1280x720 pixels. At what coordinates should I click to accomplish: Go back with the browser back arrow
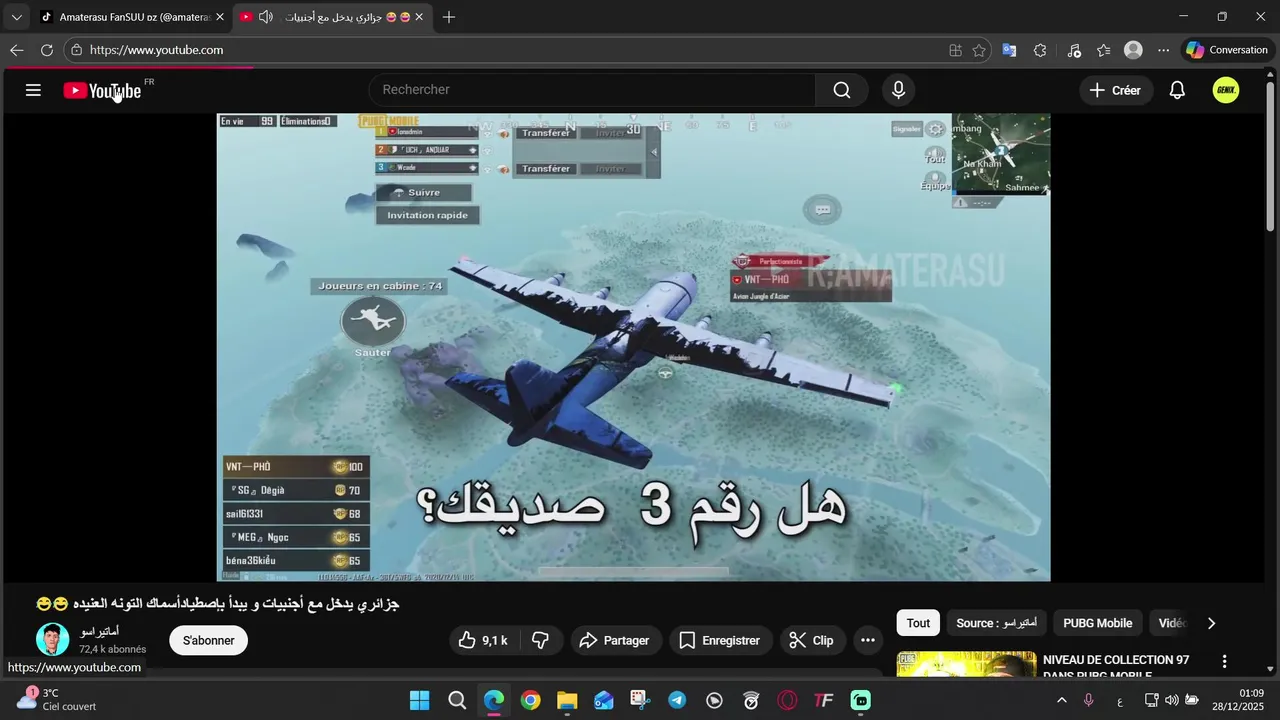pyautogui.click(x=17, y=50)
